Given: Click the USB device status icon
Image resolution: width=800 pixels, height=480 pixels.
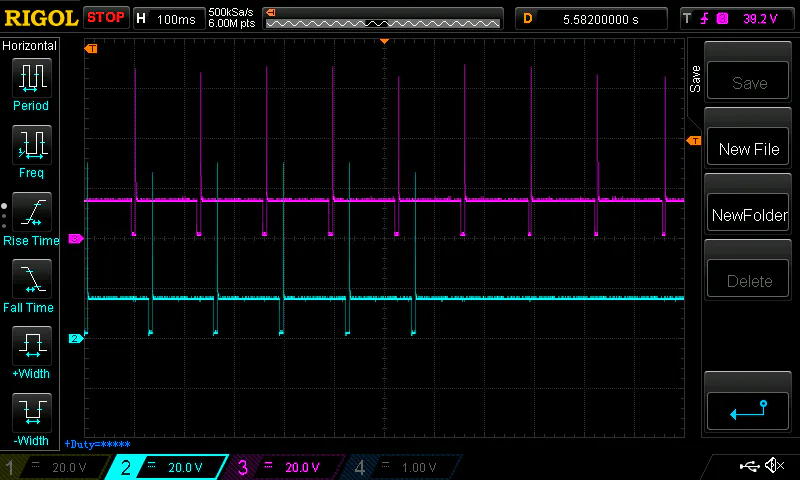Looking at the screenshot, I should 750,466.
